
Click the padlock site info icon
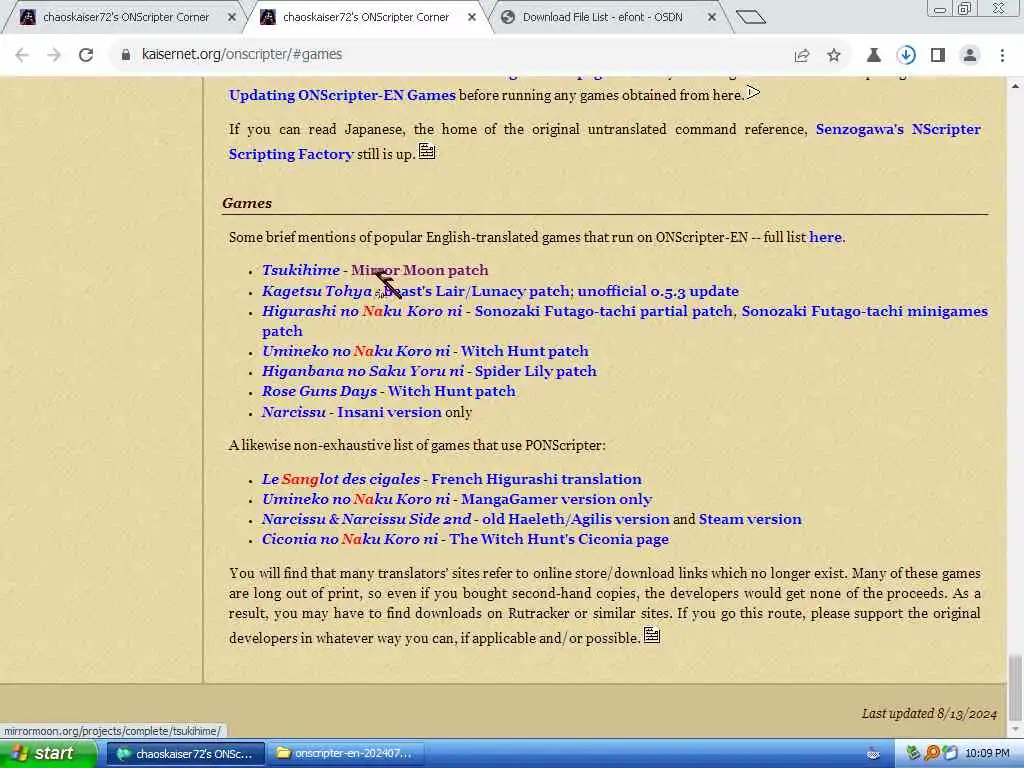(126, 55)
